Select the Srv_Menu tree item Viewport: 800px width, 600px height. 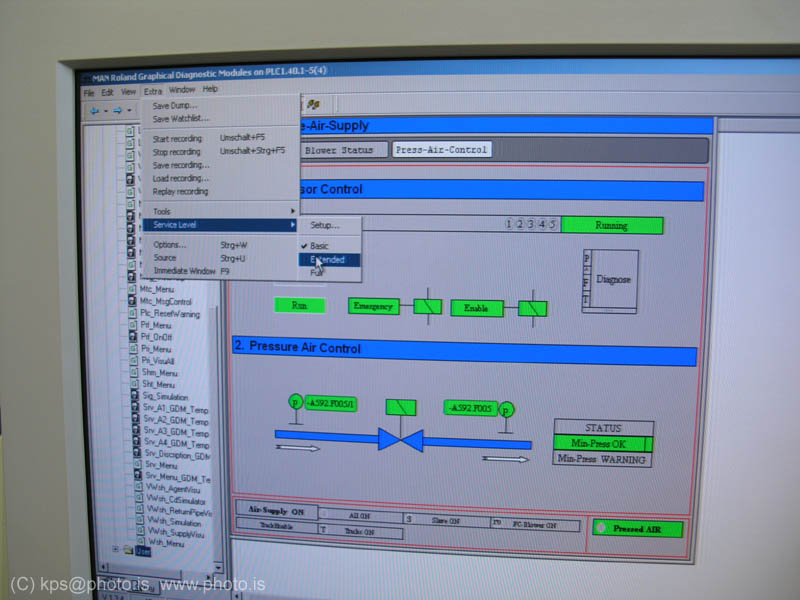pos(161,465)
